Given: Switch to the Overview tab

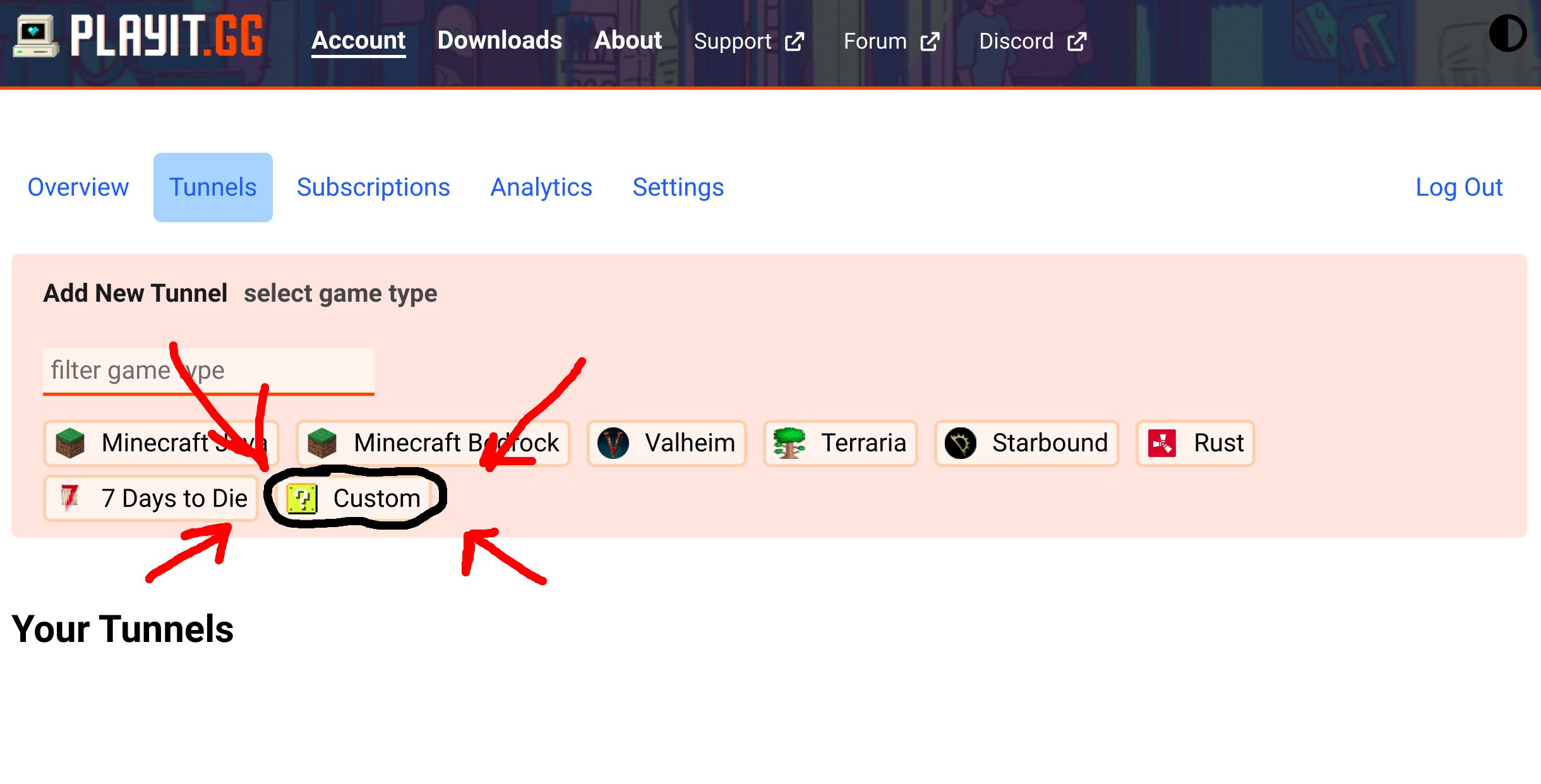Looking at the screenshot, I should 78,187.
